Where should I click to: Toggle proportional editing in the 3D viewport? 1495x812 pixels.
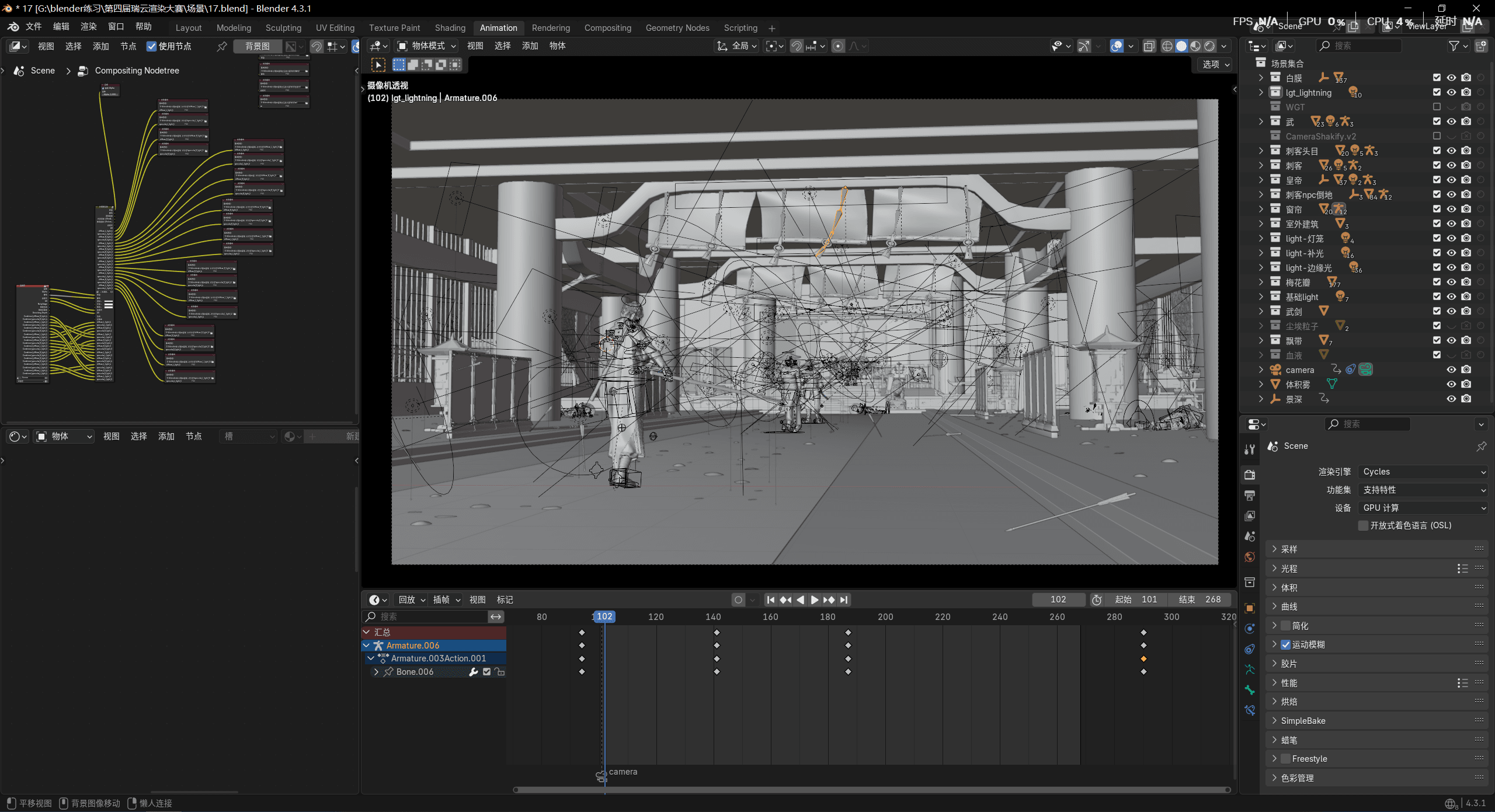838,46
